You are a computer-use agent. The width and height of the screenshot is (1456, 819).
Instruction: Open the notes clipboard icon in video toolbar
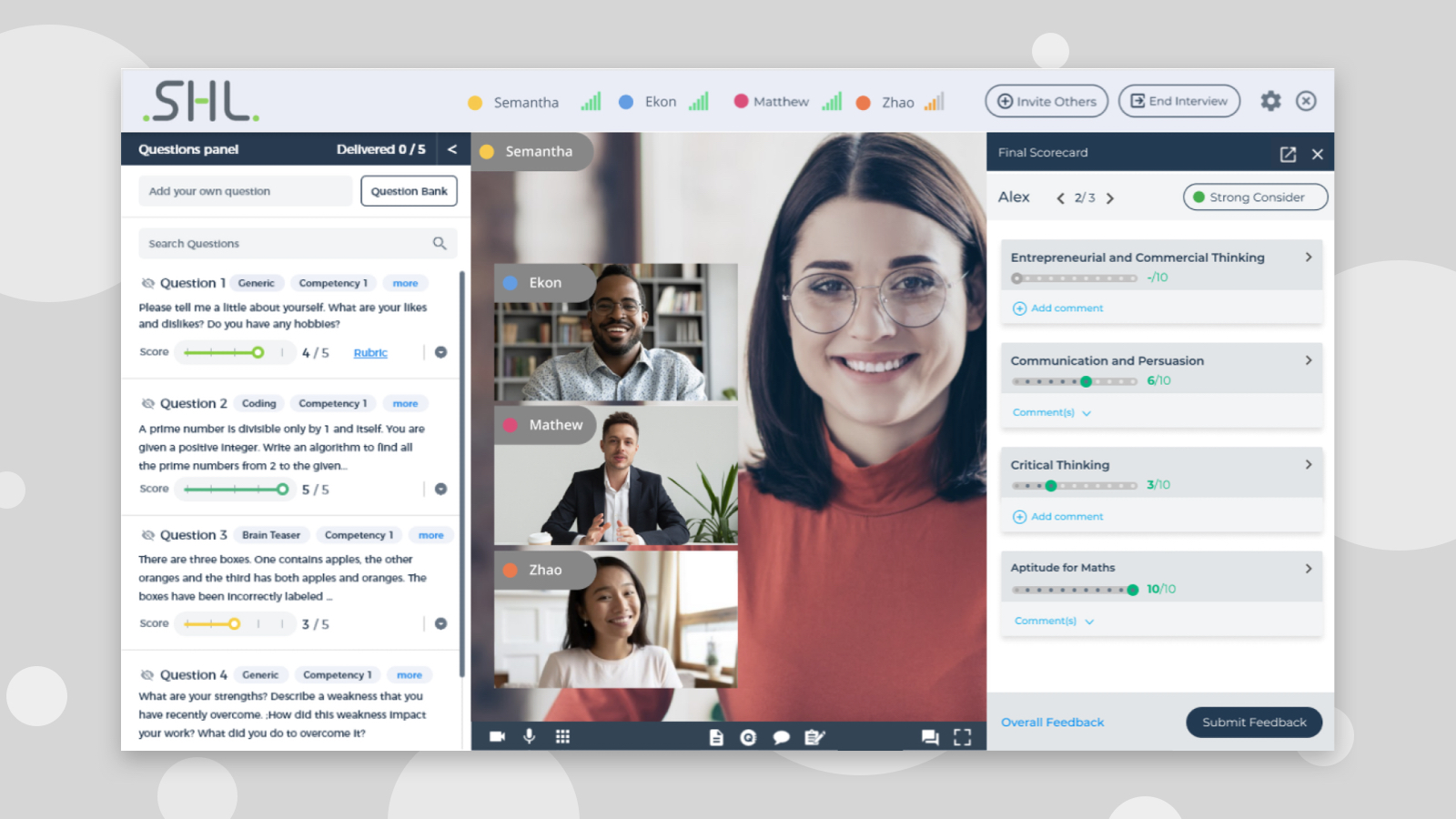814,737
